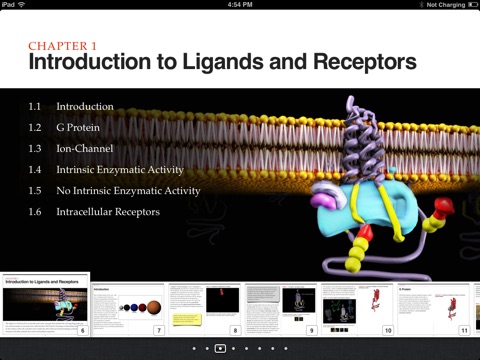Jump to the page 11 G Protein thumbnail

click(433, 309)
